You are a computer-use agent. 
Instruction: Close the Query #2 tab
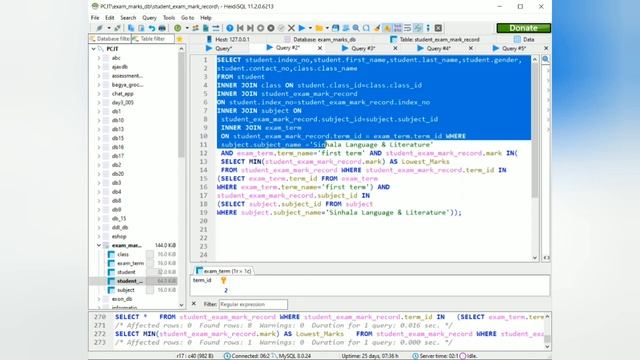pyautogui.click(x=320, y=48)
